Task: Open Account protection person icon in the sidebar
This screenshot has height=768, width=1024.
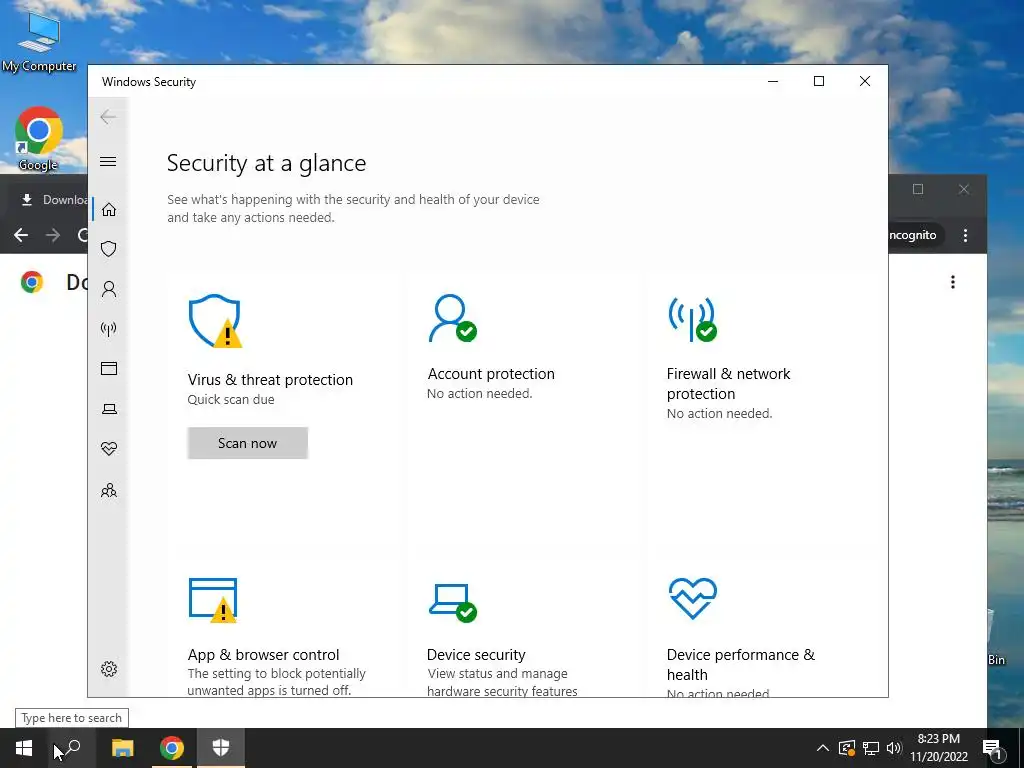Action: coord(109,289)
